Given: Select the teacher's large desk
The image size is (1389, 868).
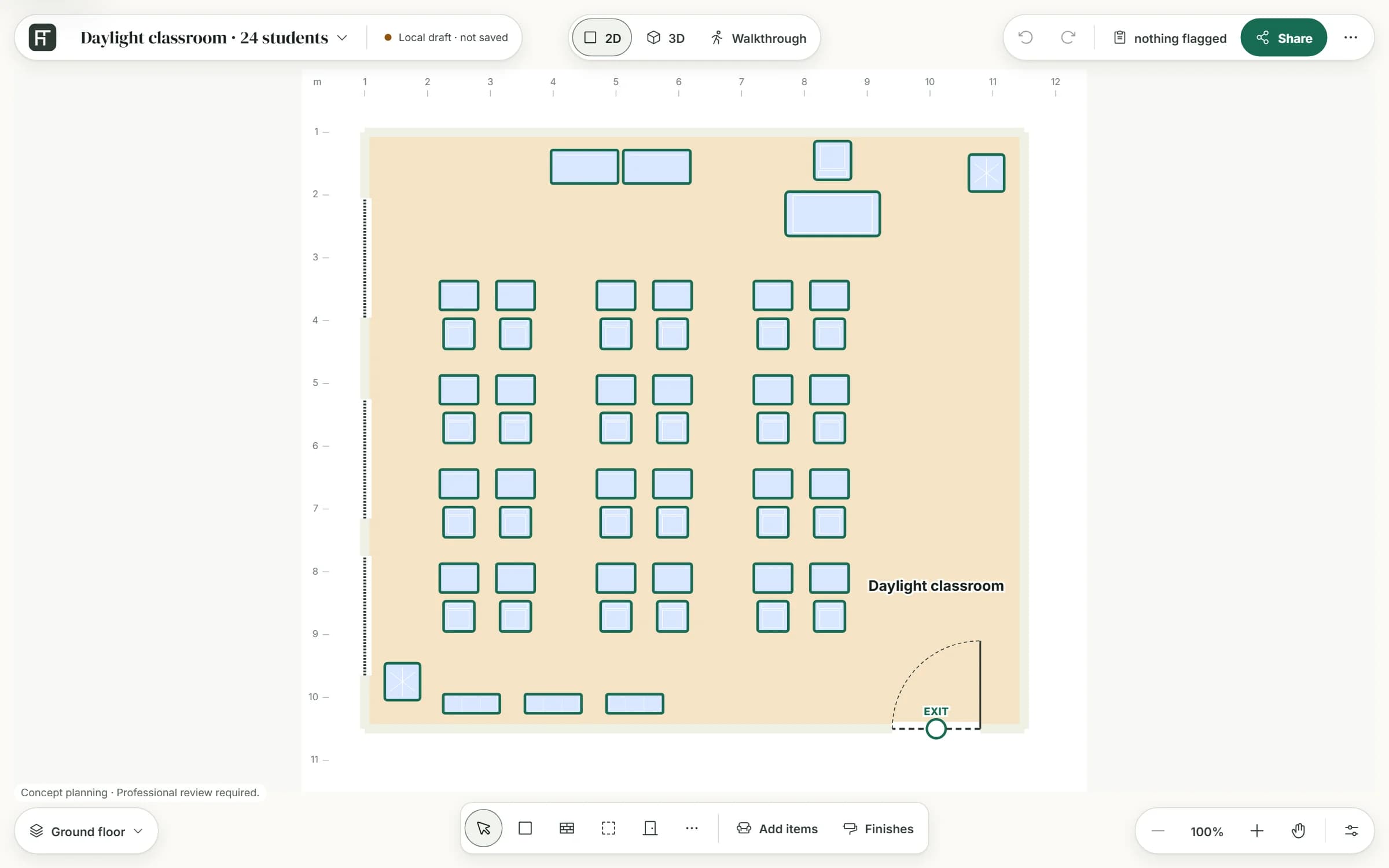Looking at the screenshot, I should [832, 214].
